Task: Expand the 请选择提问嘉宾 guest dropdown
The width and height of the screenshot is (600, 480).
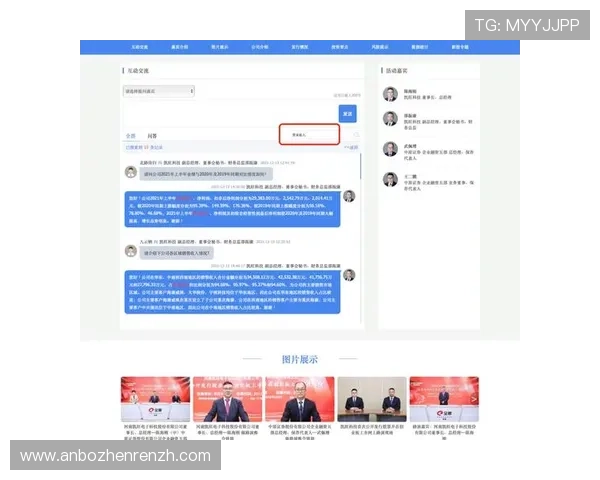Action: [x=159, y=91]
